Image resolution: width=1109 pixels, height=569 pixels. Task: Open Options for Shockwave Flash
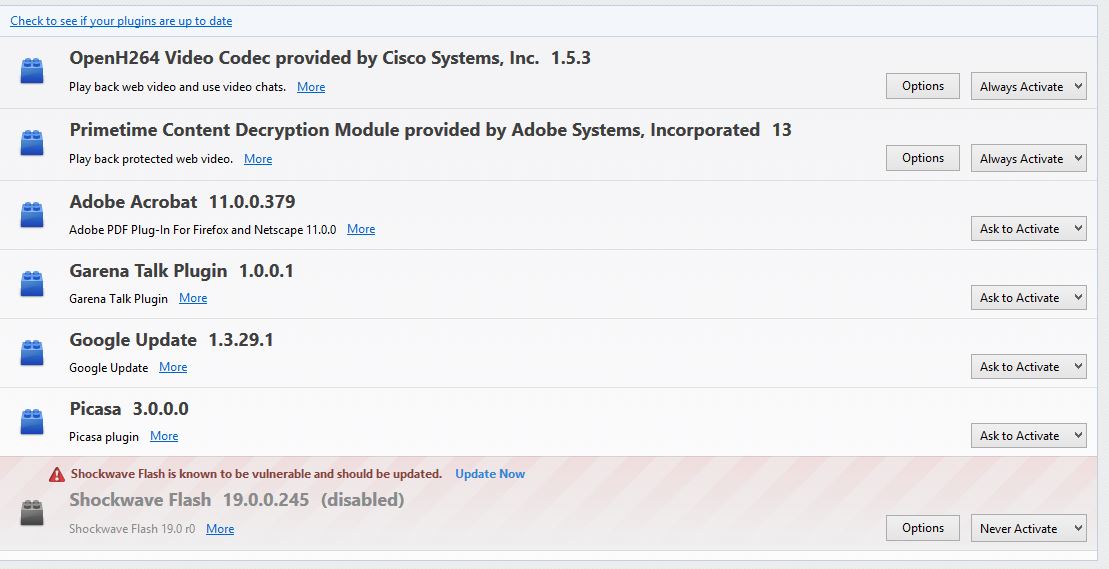[923, 528]
